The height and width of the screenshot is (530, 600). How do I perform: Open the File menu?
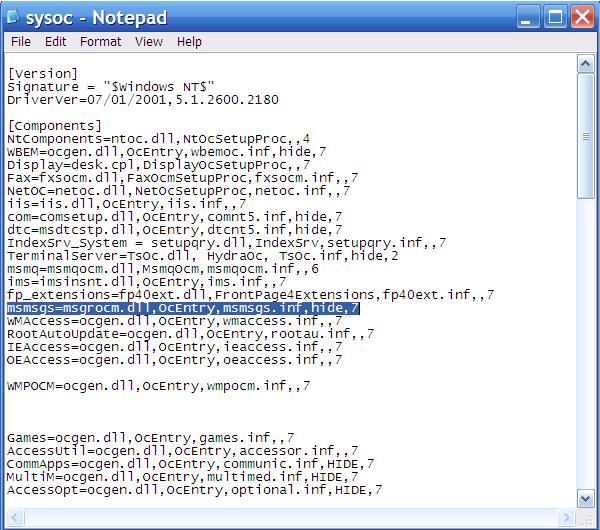[21, 41]
